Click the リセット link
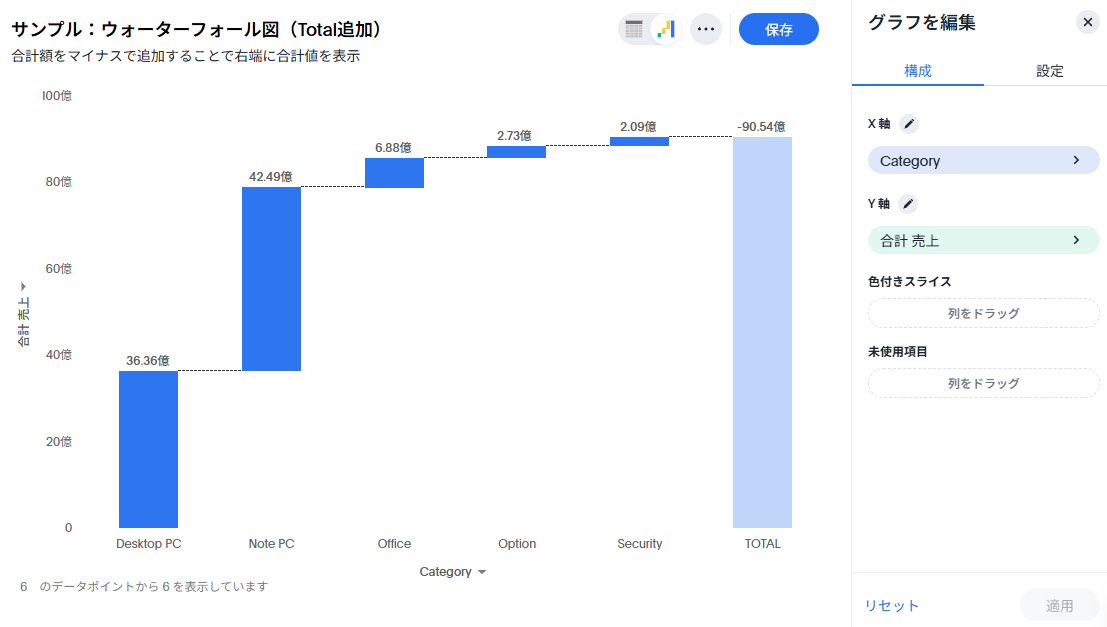Viewport: 1107px width, 627px height. 891,605
